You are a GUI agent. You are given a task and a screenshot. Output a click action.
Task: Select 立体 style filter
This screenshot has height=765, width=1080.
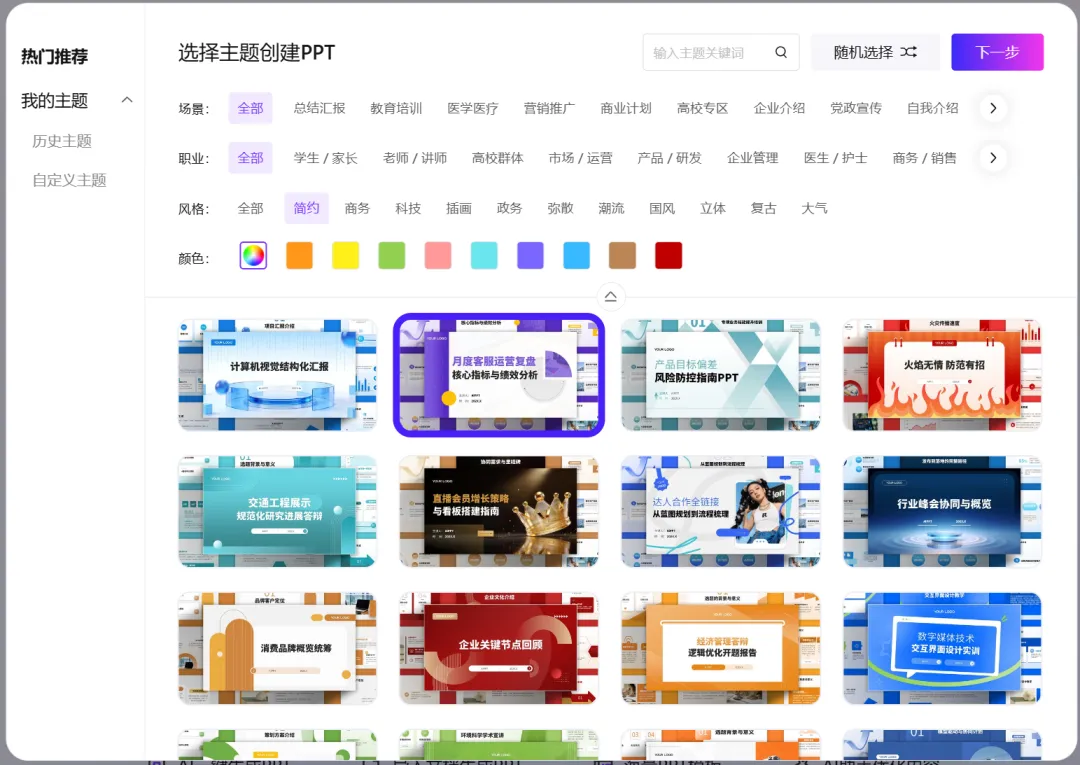point(713,209)
